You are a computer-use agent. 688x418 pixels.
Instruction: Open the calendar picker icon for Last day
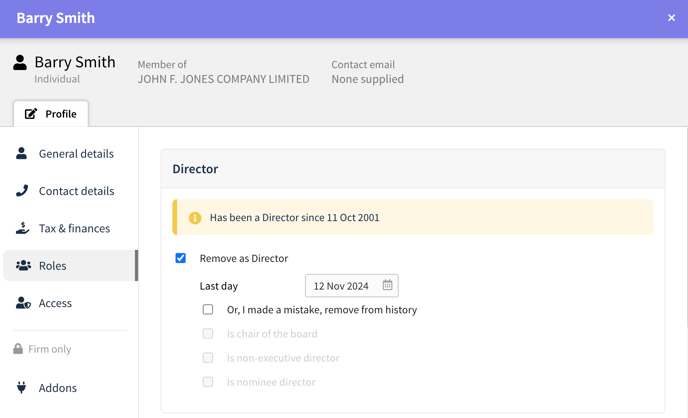[387, 285]
